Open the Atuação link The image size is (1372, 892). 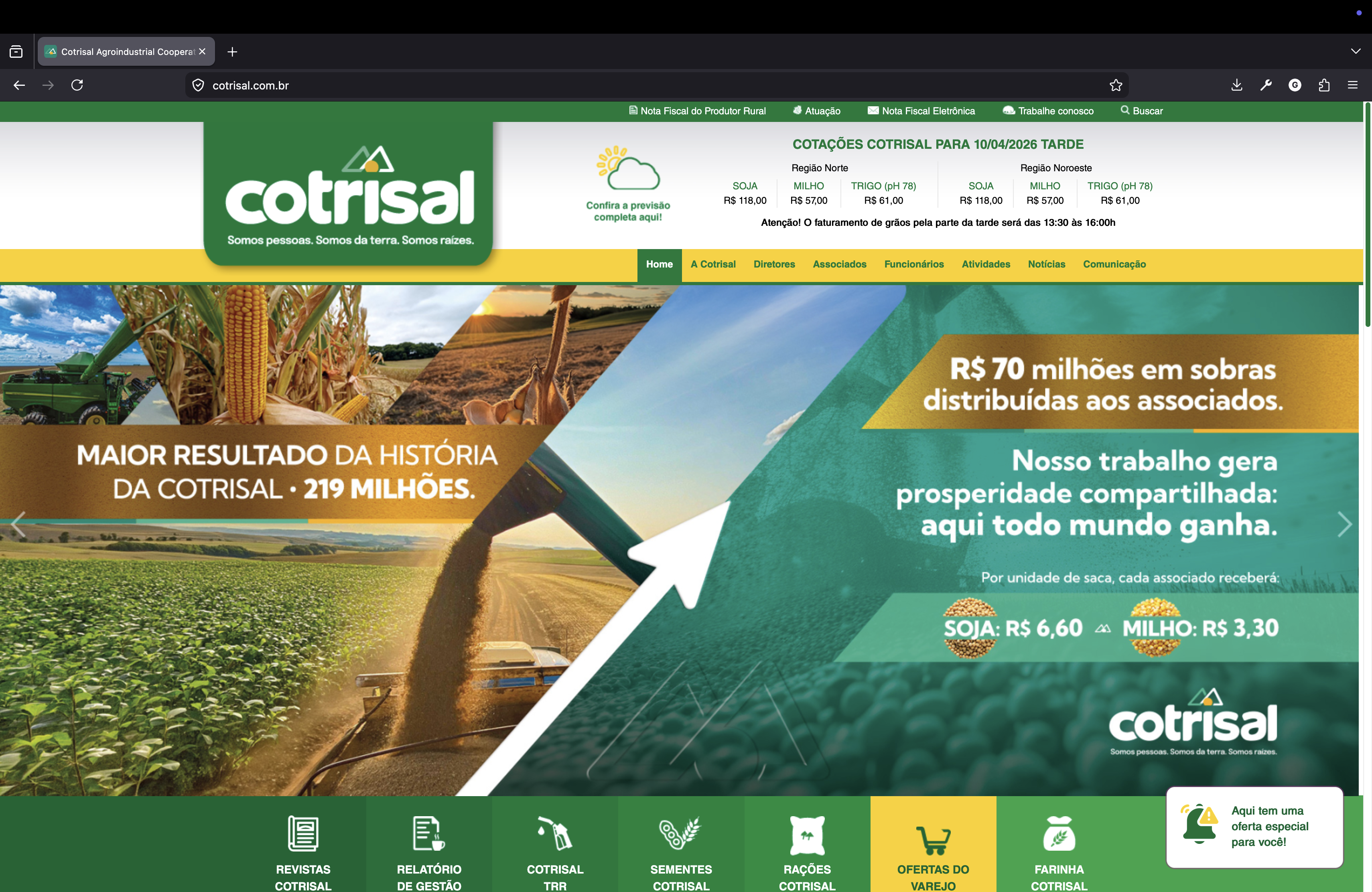(x=817, y=111)
